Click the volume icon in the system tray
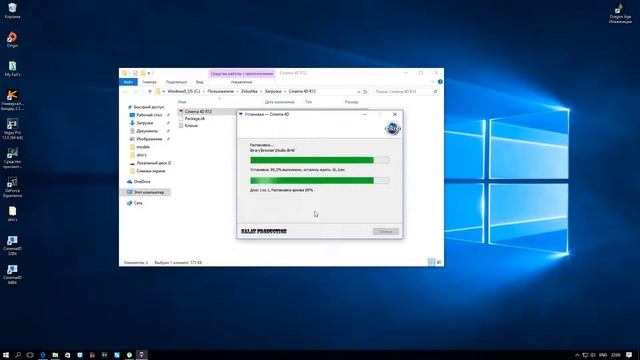The image size is (640, 360). click(593, 355)
